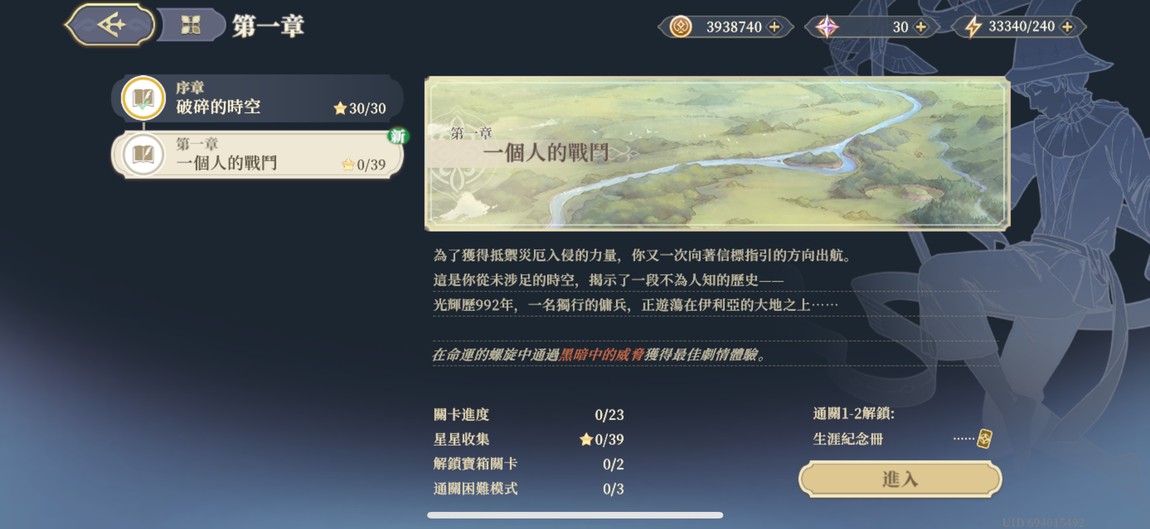Viewport: 1150px width, 529px height.
Task: Refill stamina using the plus icon
Action: 1068,27
